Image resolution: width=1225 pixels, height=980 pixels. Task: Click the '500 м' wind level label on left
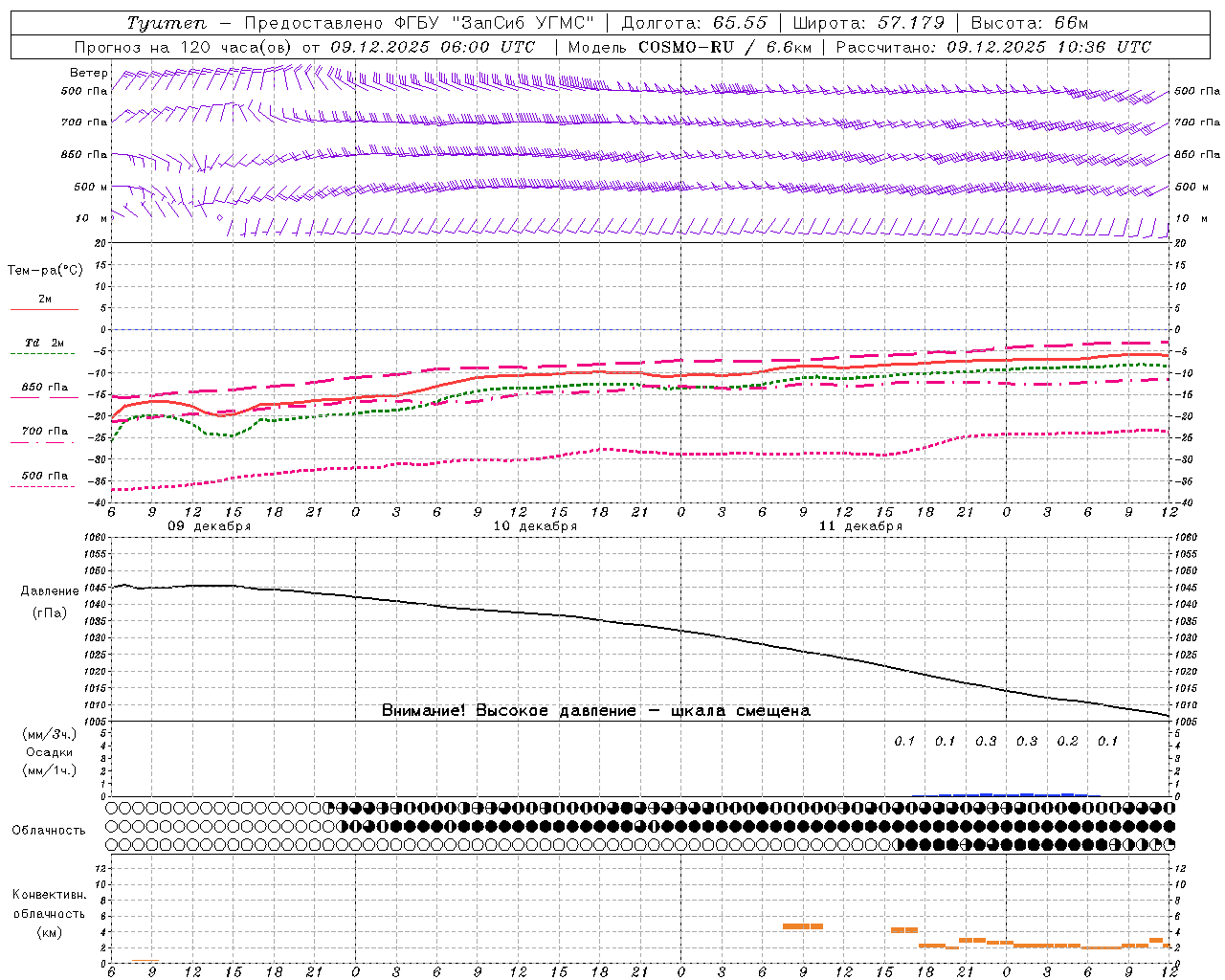click(91, 187)
